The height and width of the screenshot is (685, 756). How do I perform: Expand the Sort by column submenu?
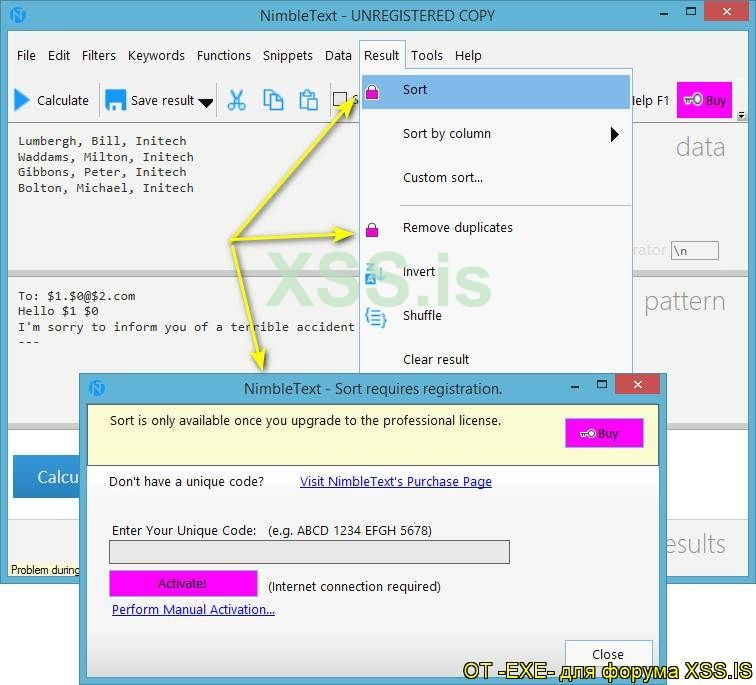pos(496,134)
